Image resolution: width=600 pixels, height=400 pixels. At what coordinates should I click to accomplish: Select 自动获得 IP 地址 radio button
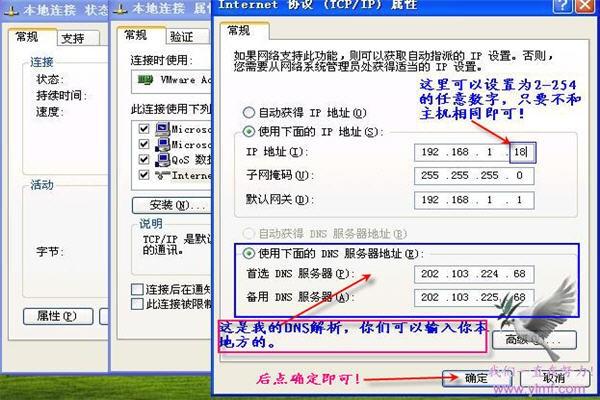[249, 113]
